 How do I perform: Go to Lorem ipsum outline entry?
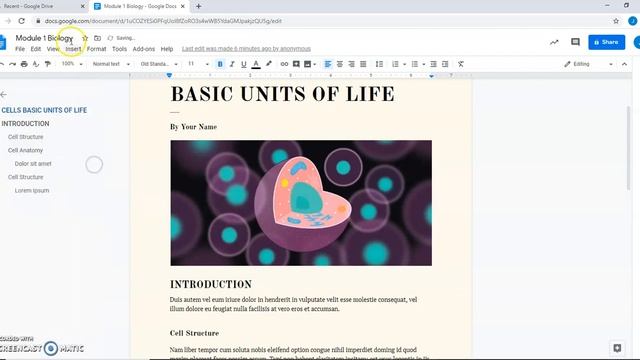pyautogui.click(x=32, y=191)
